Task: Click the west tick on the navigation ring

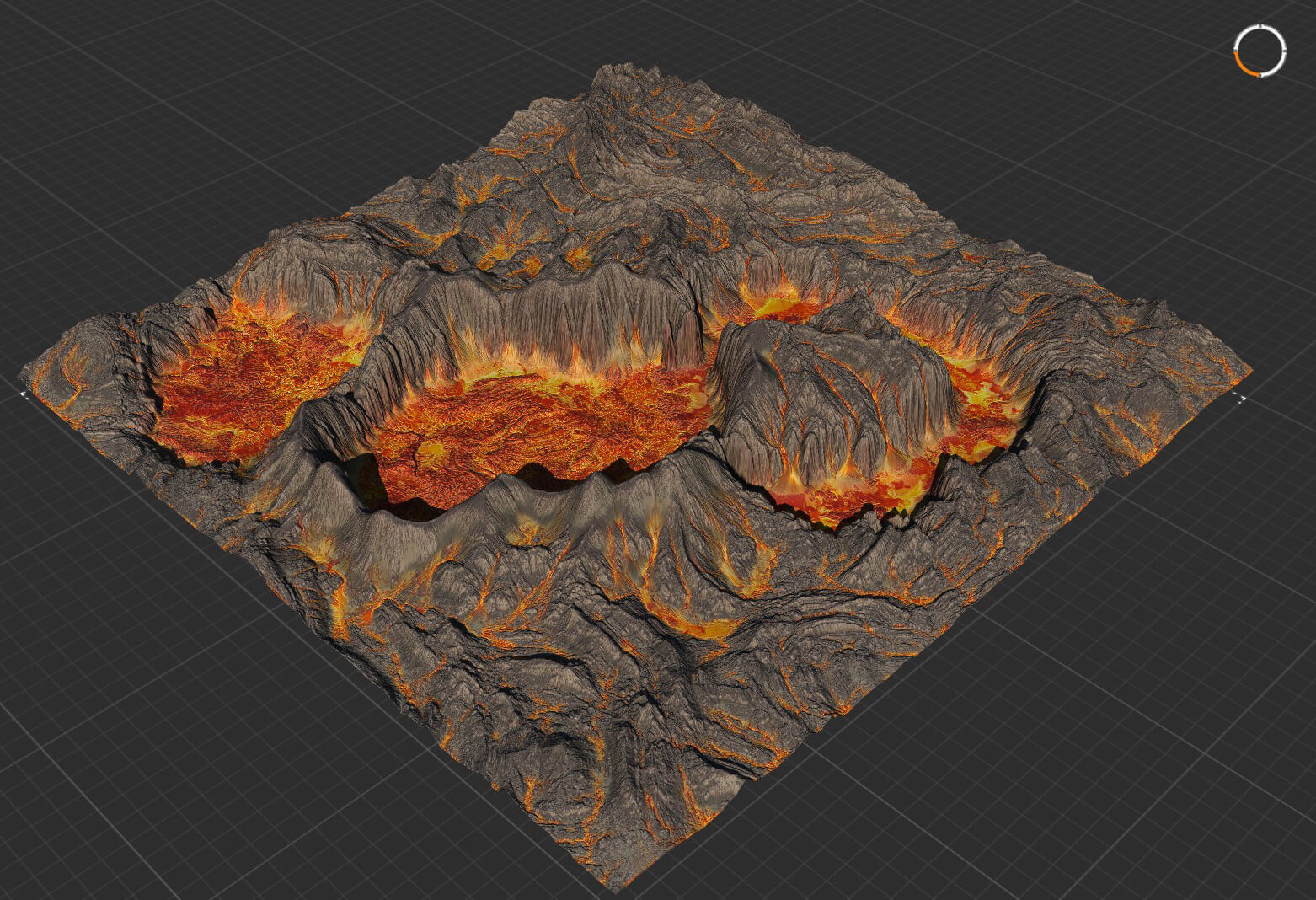Action: [1236, 51]
